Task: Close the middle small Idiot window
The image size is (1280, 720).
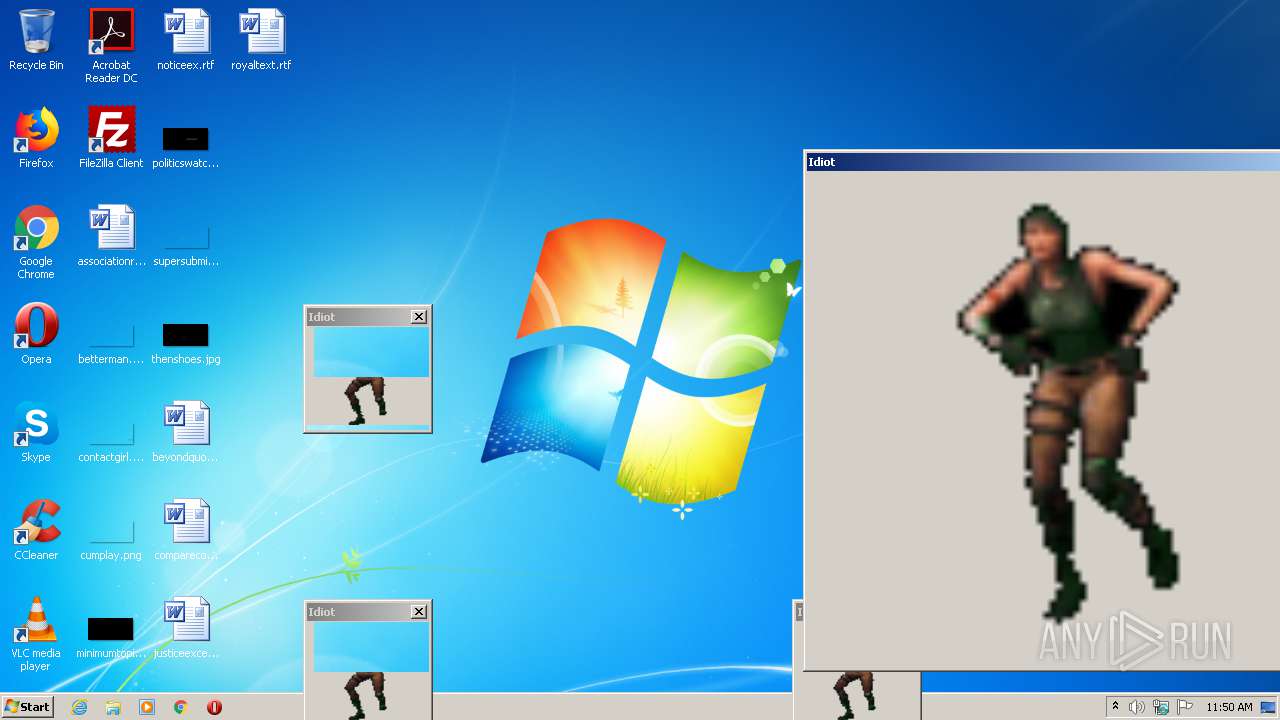Action: 419,316
